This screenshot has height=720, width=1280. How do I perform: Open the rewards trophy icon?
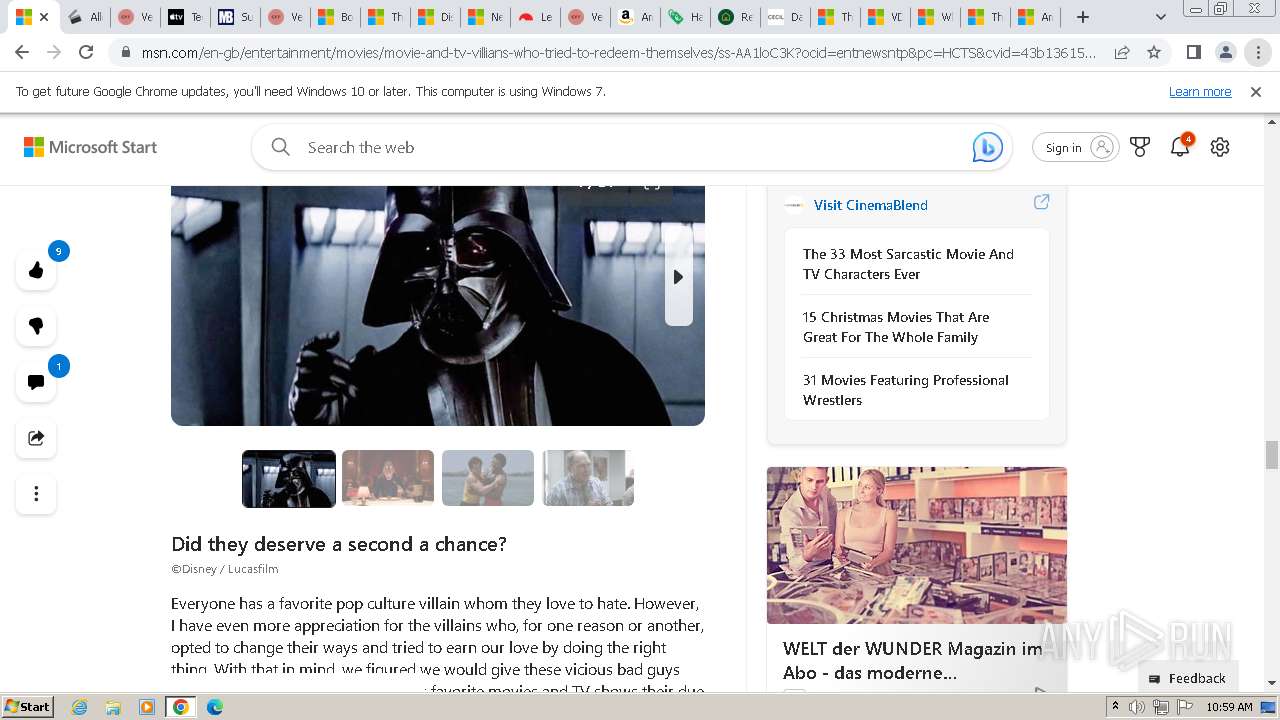[1140, 147]
